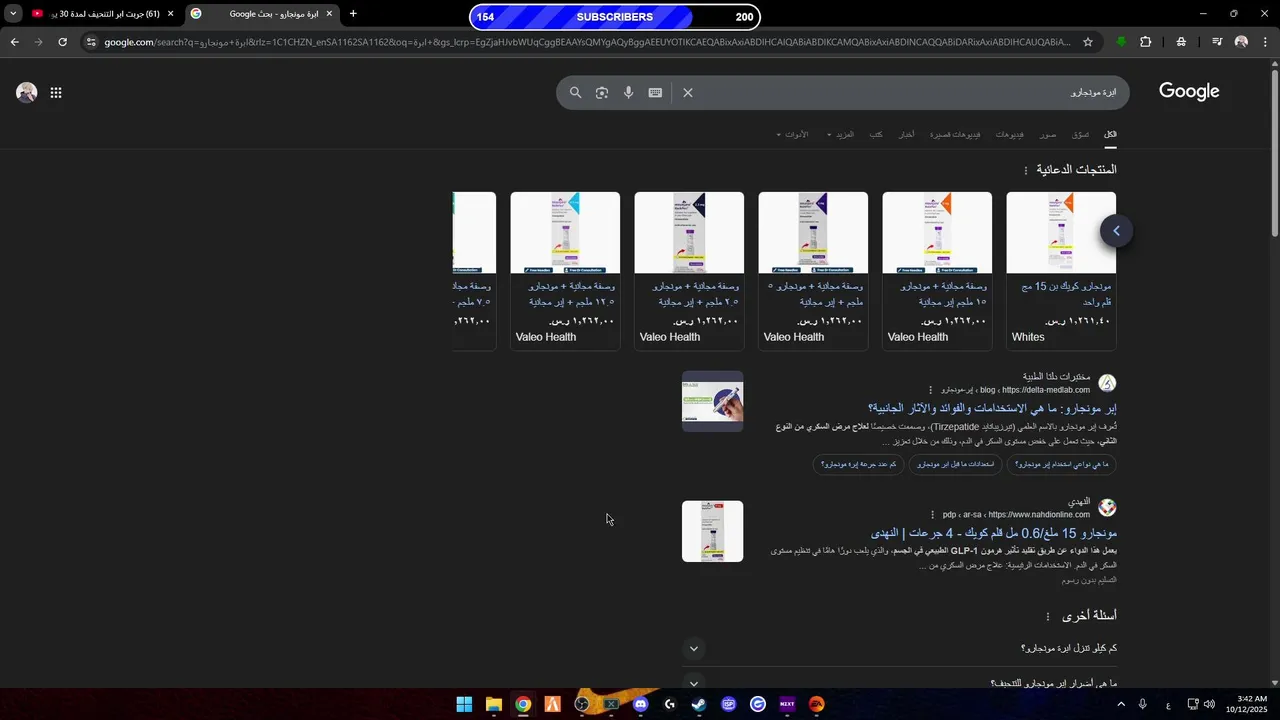1280x720 pixels.
Task: Open the more options menu for nahdionline result
Action: coord(933,515)
